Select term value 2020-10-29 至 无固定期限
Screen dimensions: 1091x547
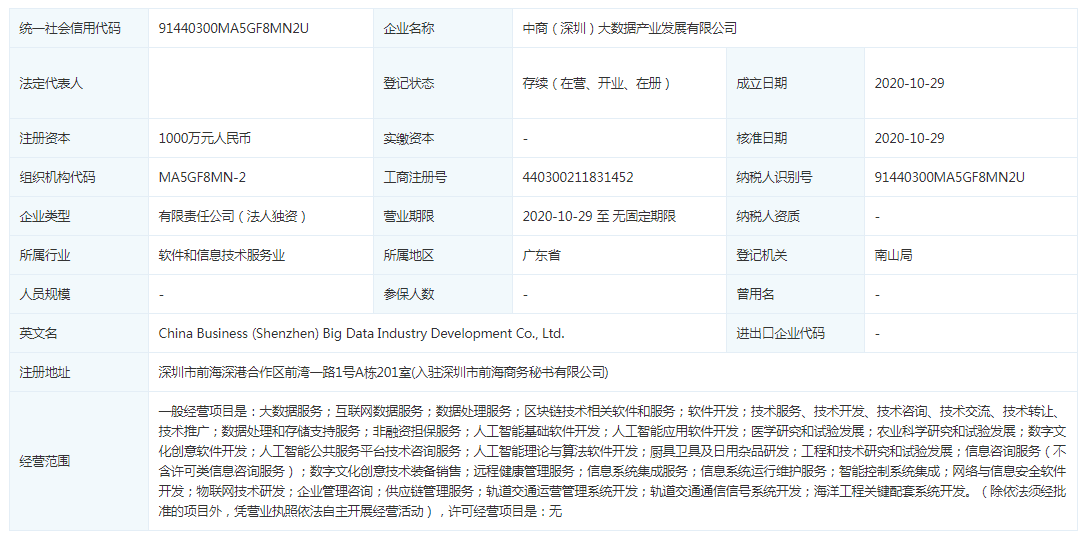point(599,216)
